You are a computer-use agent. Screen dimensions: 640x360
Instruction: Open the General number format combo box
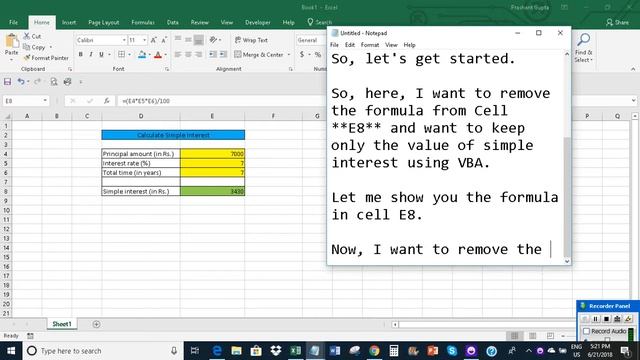pyautogui.click(x=311, y=40)
